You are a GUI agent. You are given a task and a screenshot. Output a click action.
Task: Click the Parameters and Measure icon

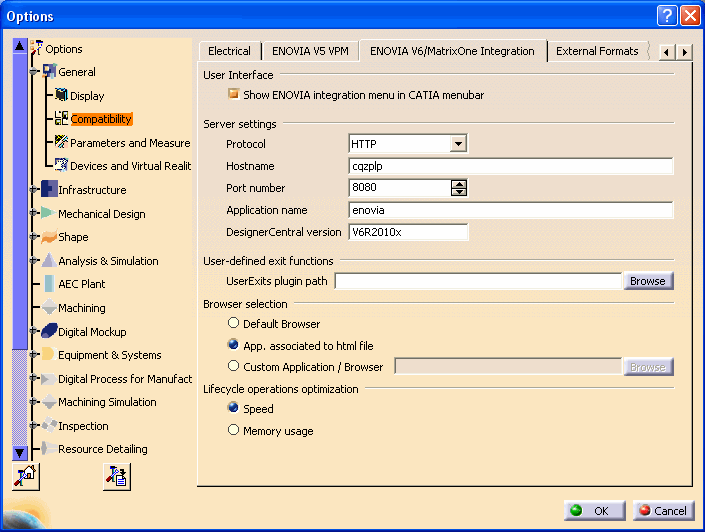point(62,142)
